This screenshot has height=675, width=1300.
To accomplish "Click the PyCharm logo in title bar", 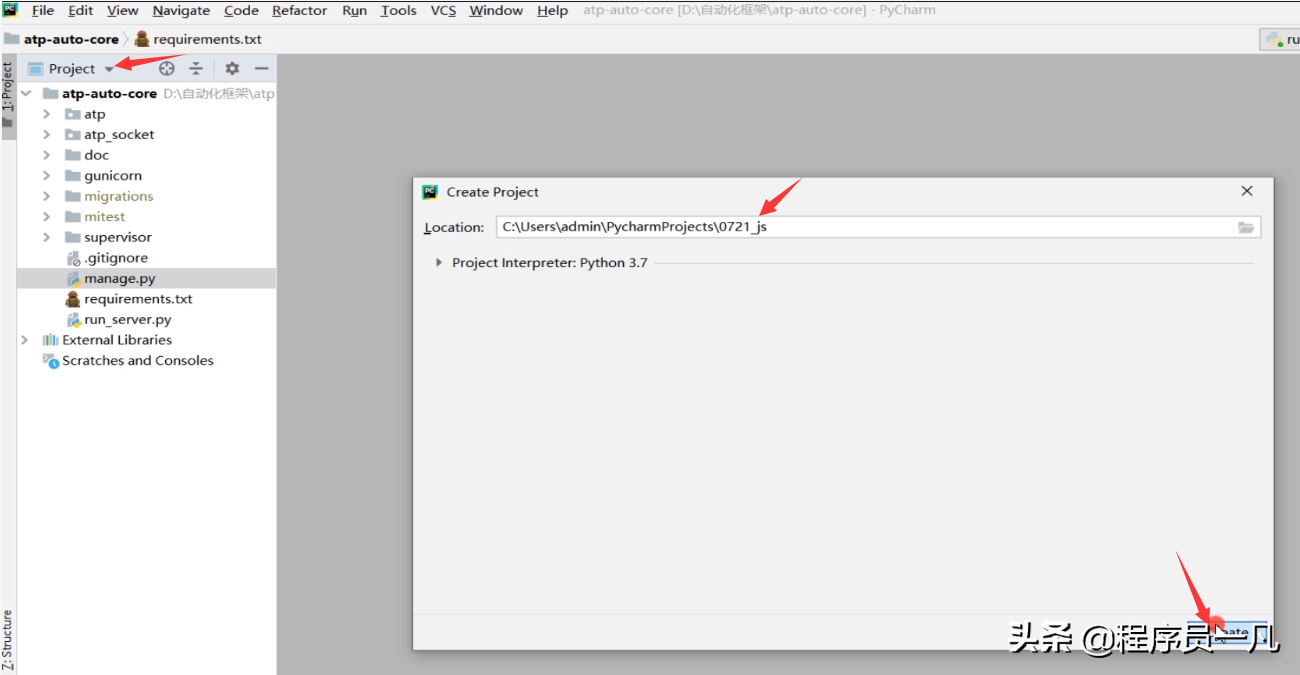I will coord(10,10).
